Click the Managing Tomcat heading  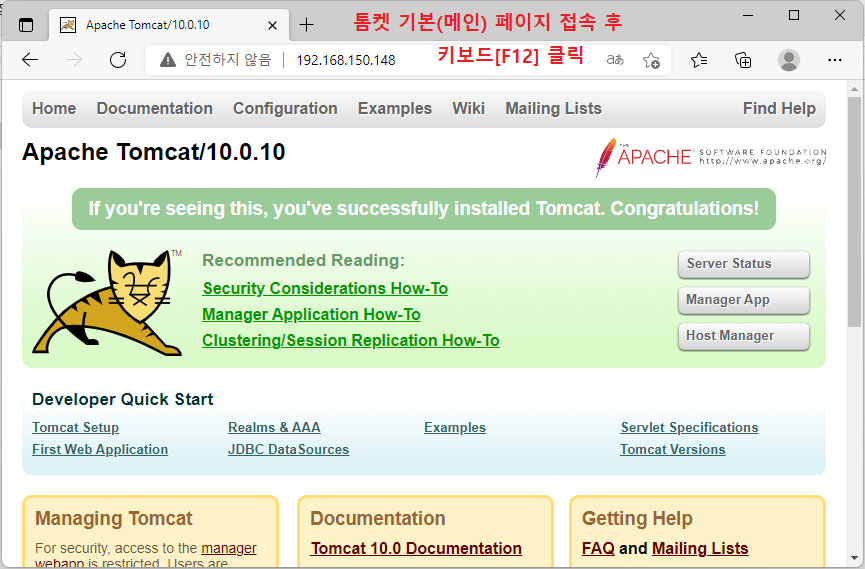[x=114, y=519]
